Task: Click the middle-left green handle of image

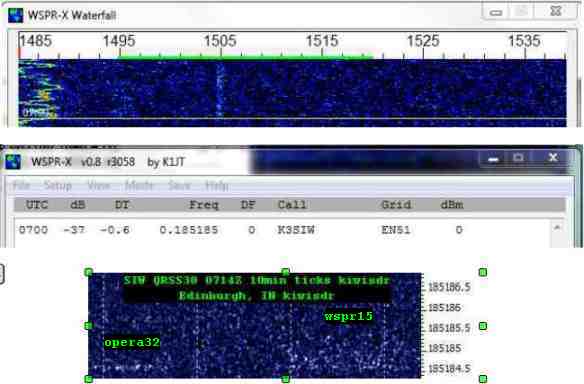Action: 89,326
